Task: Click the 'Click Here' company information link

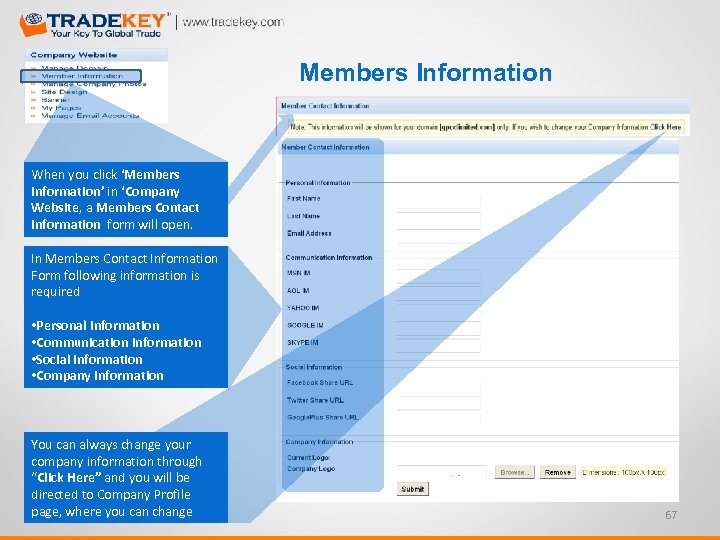Action: point(665,127)
